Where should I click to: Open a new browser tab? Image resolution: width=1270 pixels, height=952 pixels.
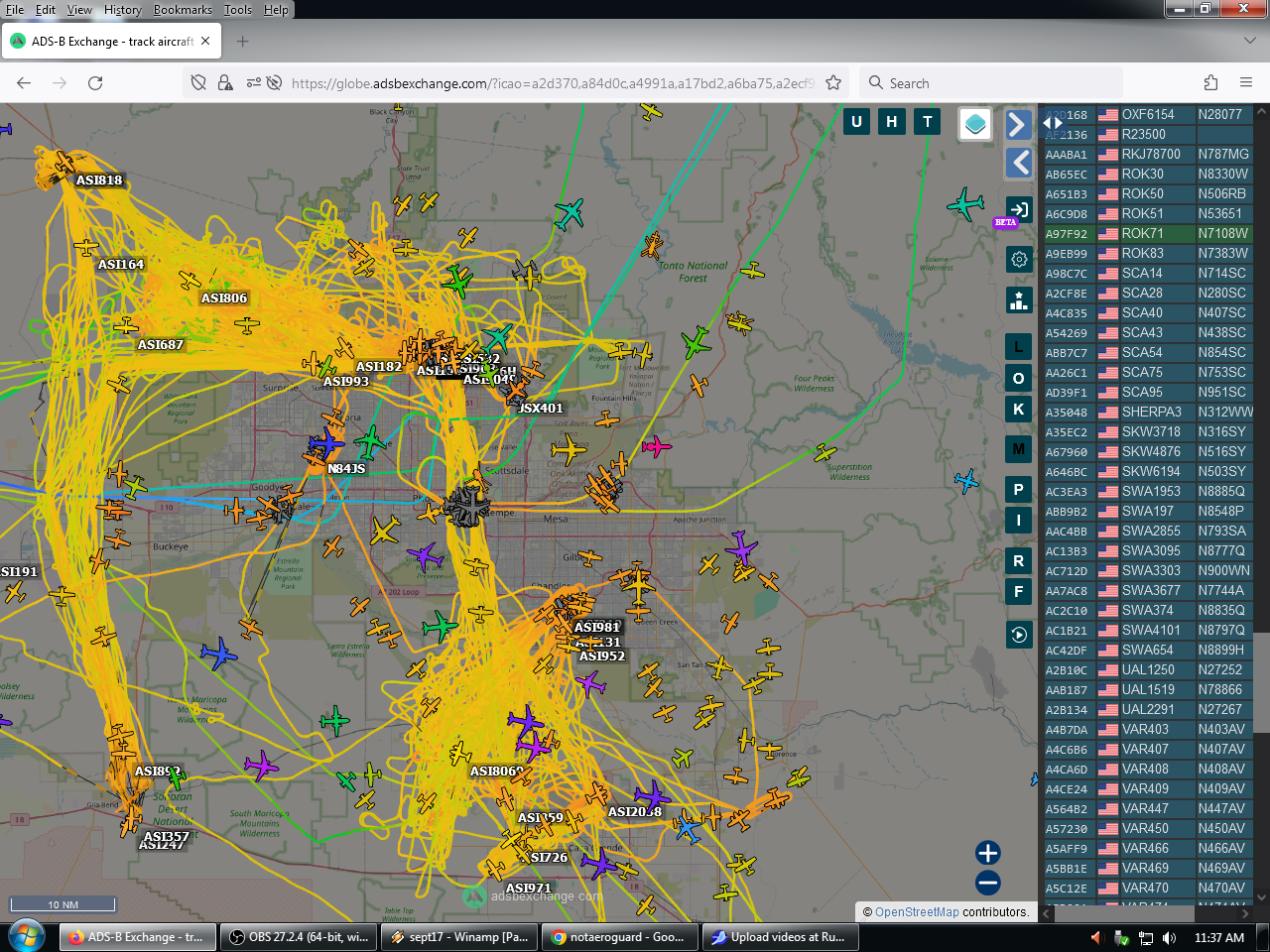click(x=243, y=42)
